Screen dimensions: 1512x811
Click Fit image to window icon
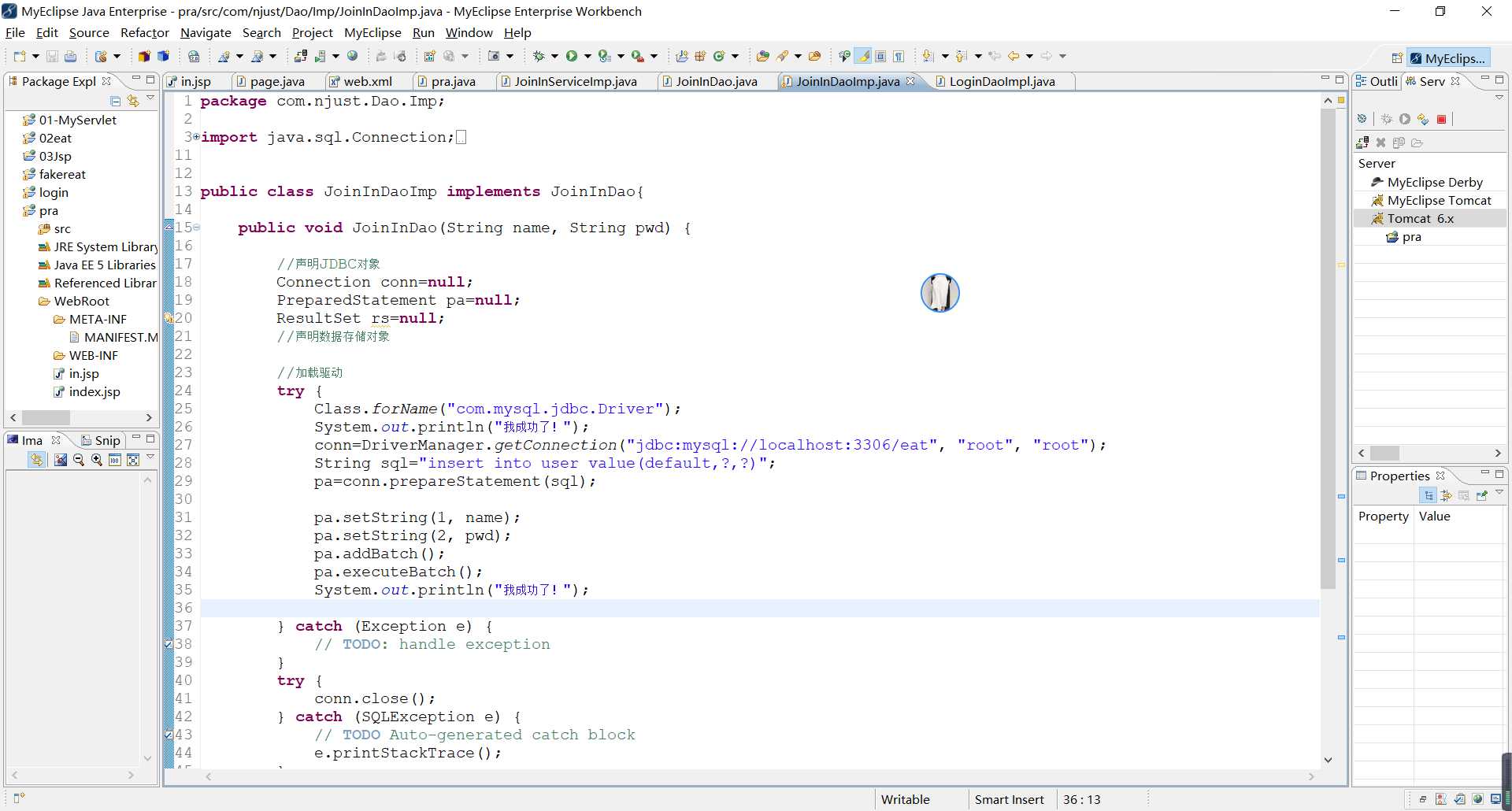(x=133, y=460)
